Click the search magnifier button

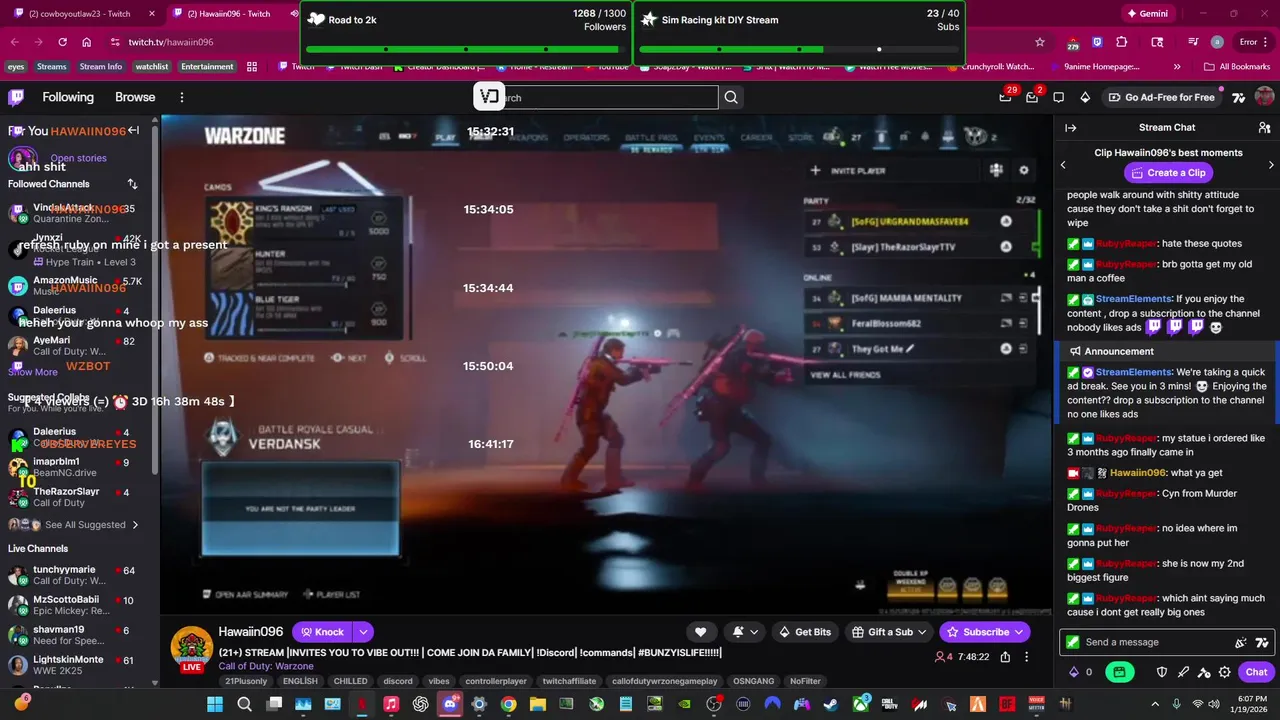[731, 97]
